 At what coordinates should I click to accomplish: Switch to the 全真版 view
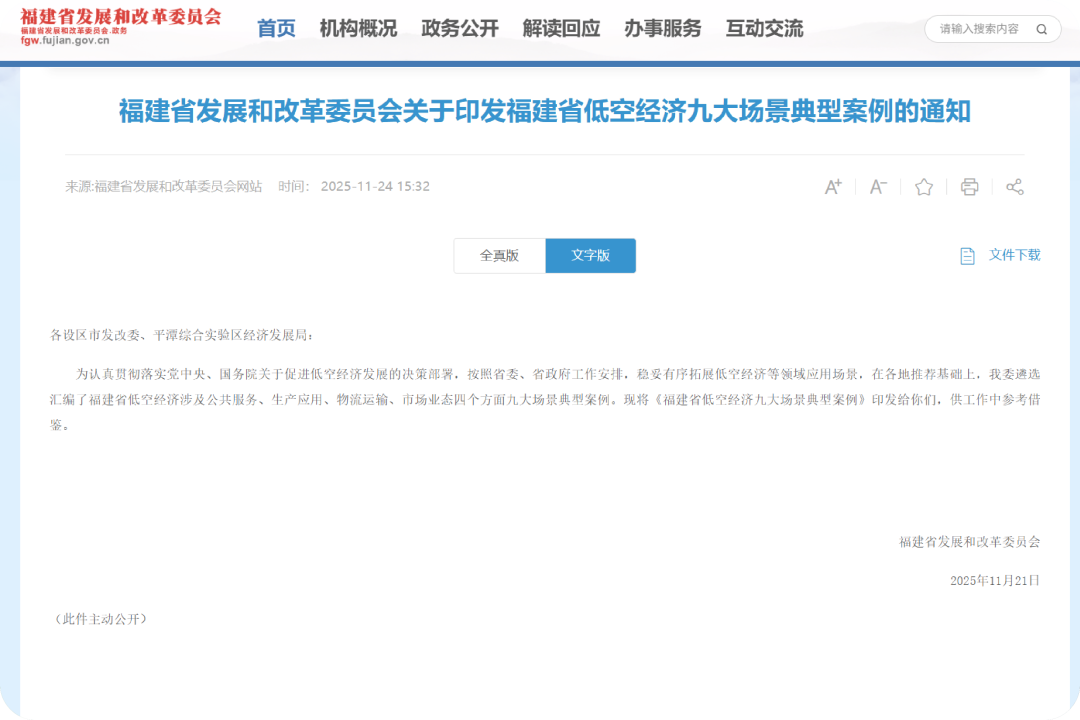click(499, 255)
